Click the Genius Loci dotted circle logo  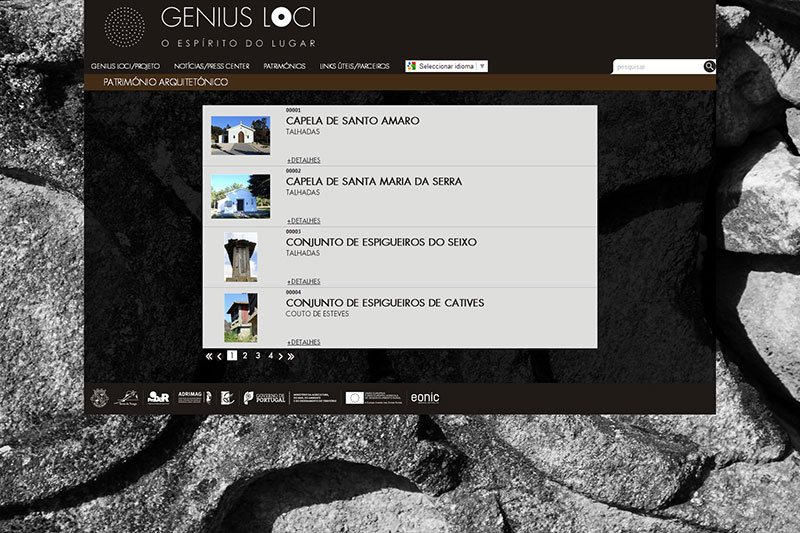point(124,27)
